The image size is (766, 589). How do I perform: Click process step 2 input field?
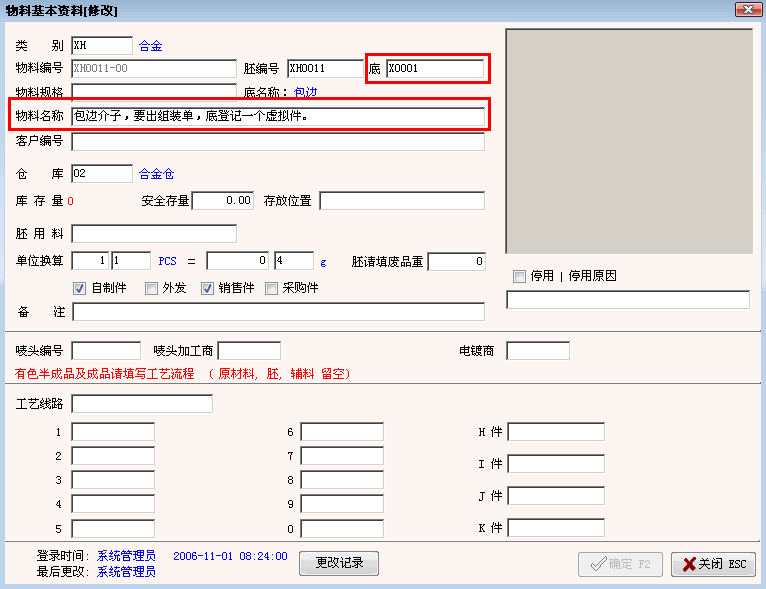[x=113, y=456]
